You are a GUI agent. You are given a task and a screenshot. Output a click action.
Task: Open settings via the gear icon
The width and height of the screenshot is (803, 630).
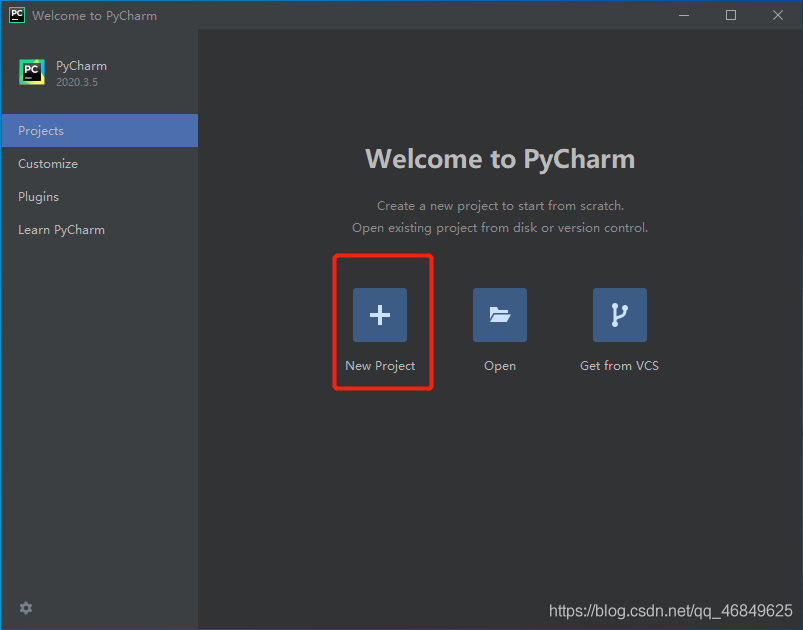pos(26,608)
